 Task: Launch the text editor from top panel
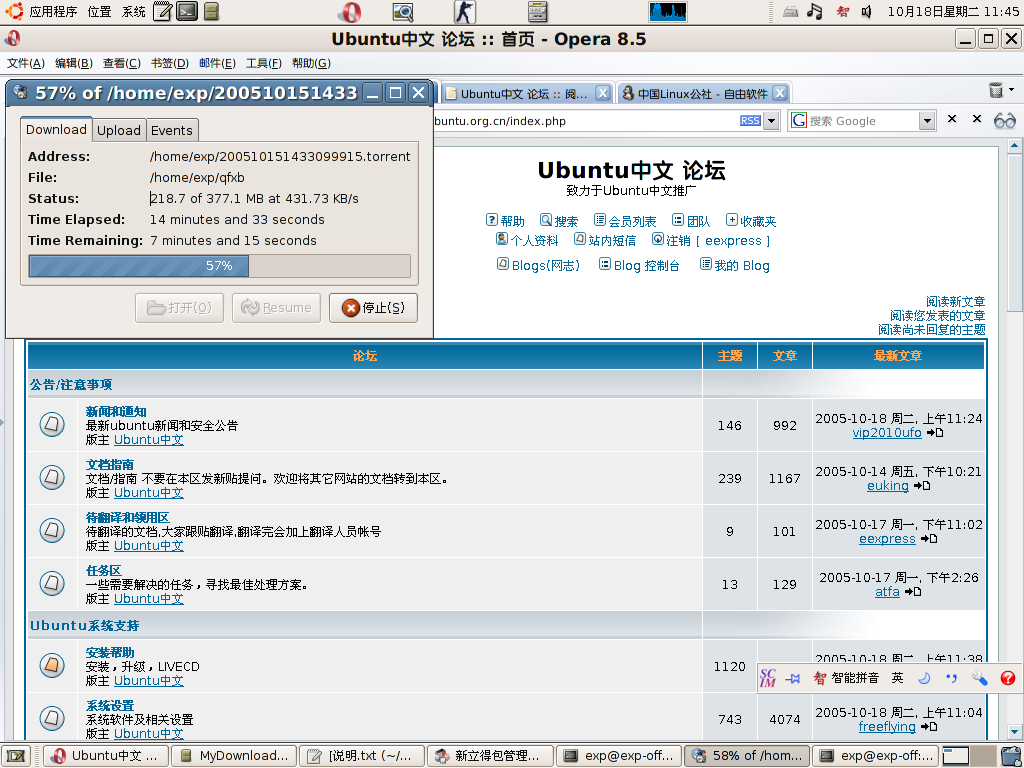click(x=163, y=11)
